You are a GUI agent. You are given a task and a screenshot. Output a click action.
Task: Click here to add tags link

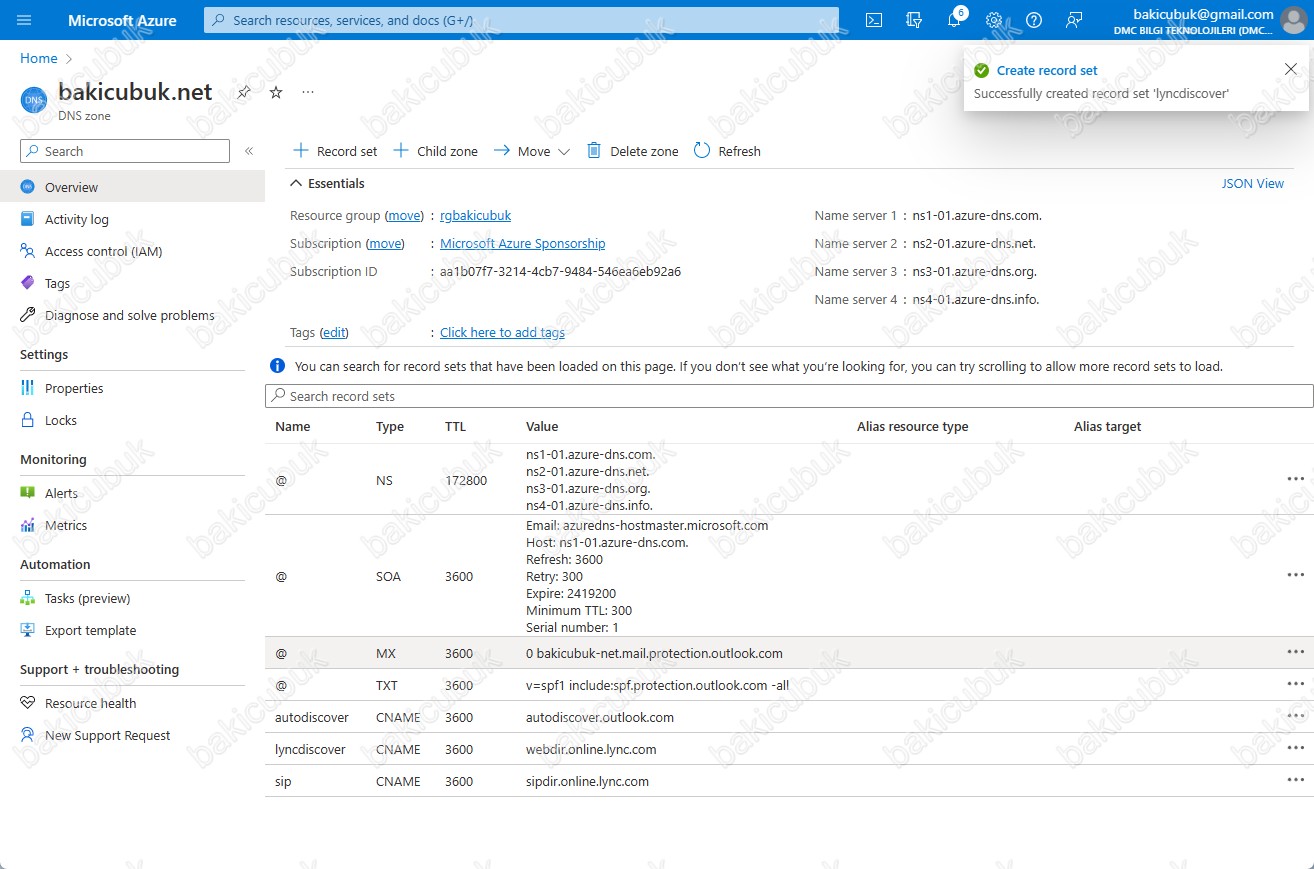coord(502,333)
